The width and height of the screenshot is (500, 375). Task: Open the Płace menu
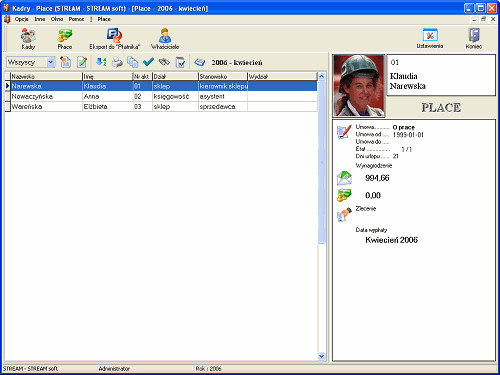pyautogui.click(x=104, y=19)
